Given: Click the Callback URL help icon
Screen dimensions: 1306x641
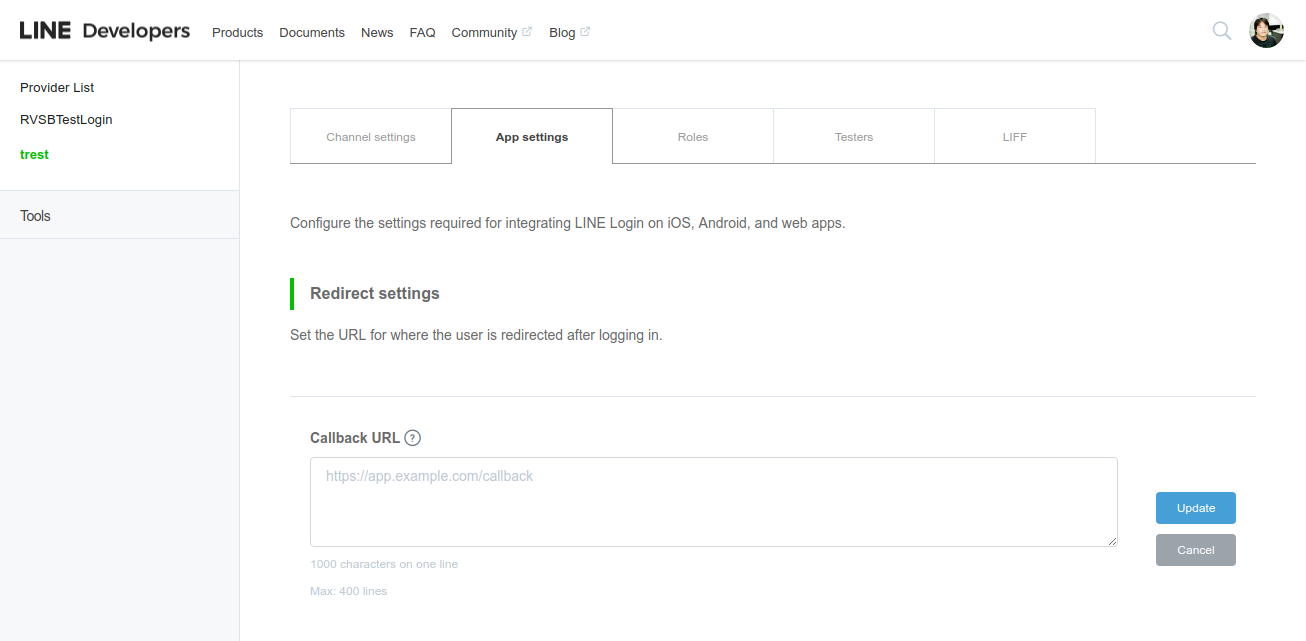Looking at the screenshot, I should pyautogui.click(x=413, y=438).
